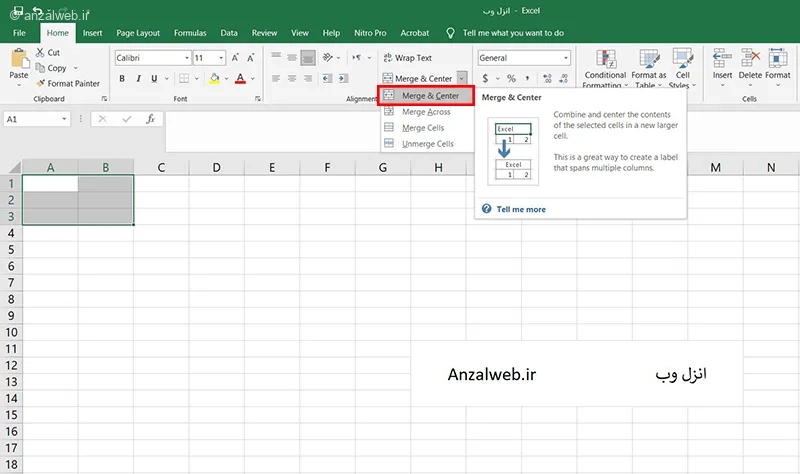Click the Borders icon
Viewport: 800px width, 474px height.
[x=184, y=79]
